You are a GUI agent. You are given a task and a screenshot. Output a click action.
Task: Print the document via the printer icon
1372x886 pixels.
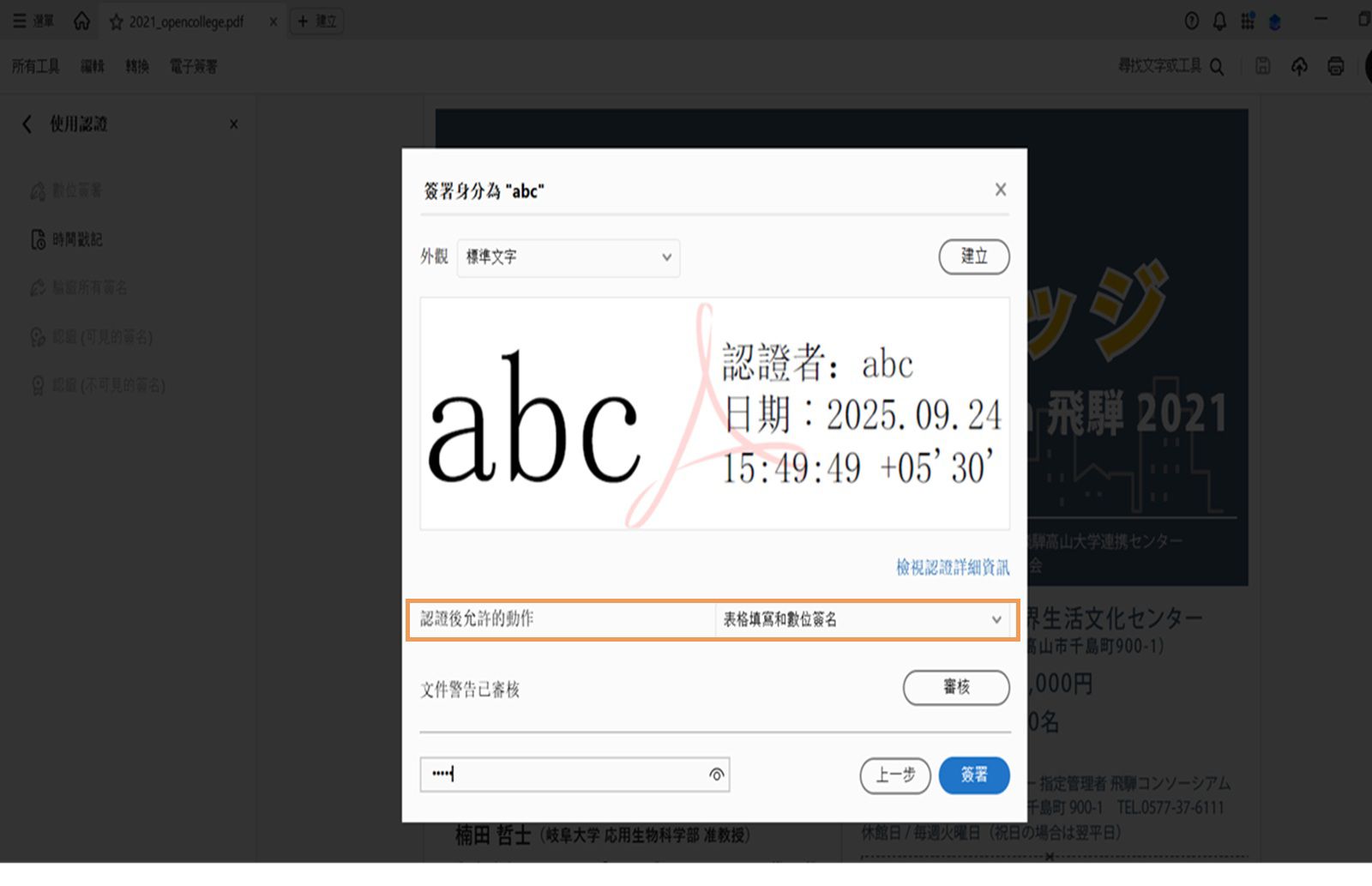[1334, 66]
